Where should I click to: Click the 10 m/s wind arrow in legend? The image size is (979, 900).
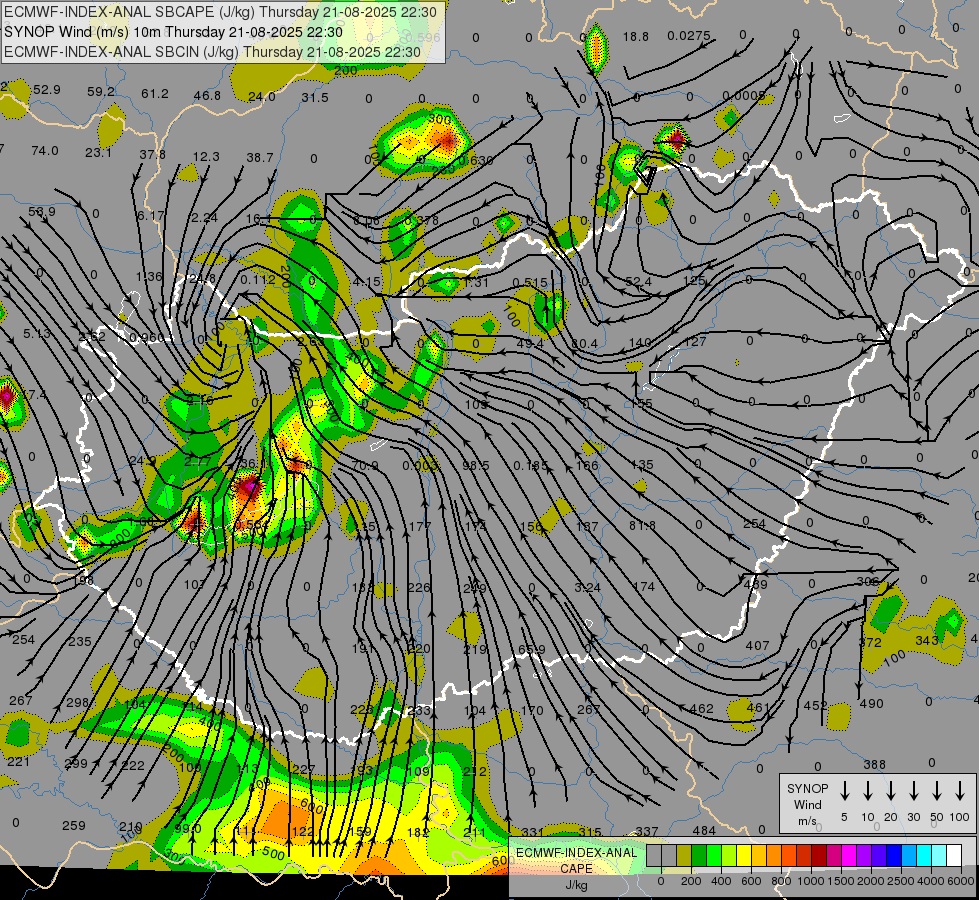coord(868,791)
